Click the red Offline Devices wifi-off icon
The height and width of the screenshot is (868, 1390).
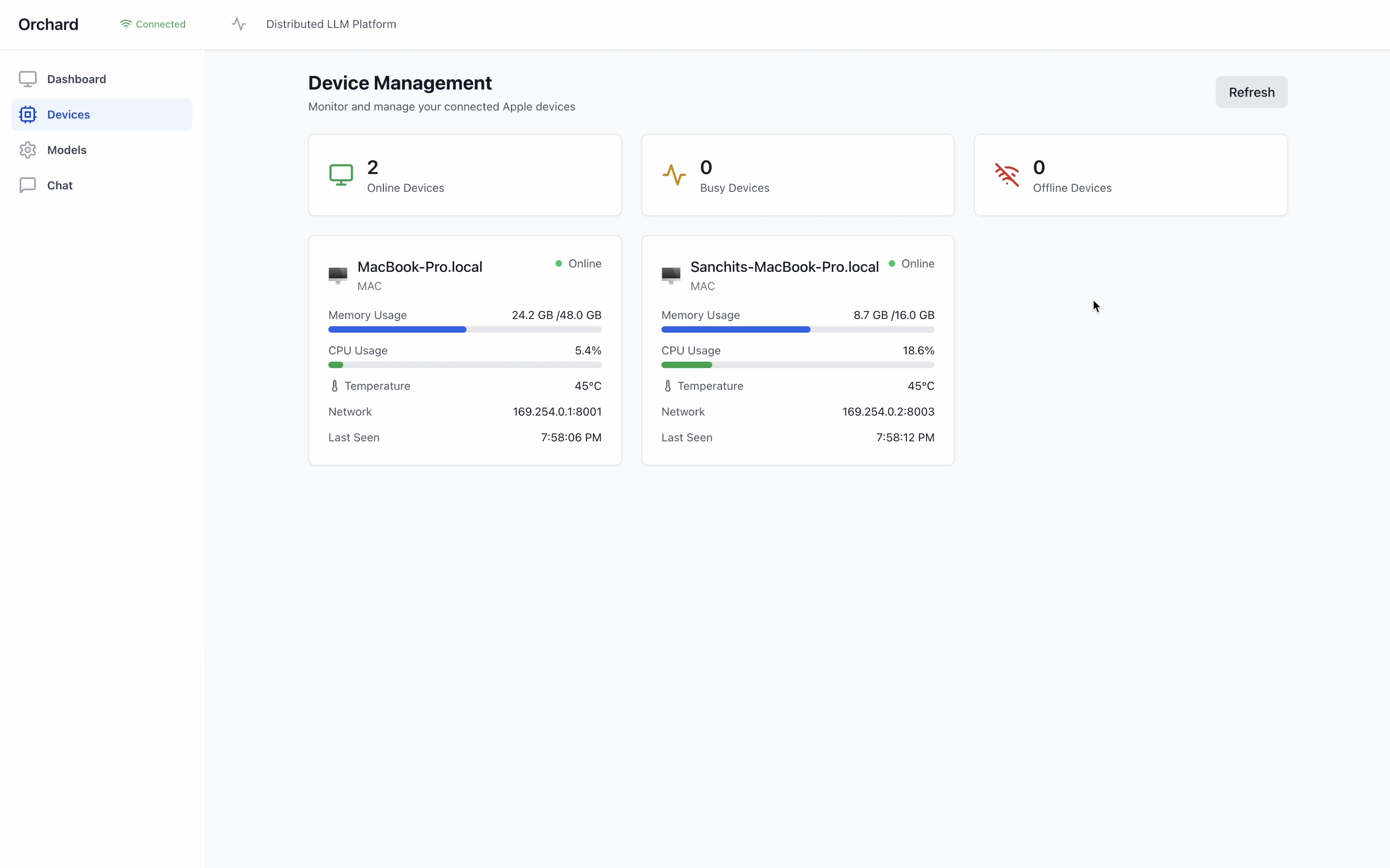tap(1007, 175)
